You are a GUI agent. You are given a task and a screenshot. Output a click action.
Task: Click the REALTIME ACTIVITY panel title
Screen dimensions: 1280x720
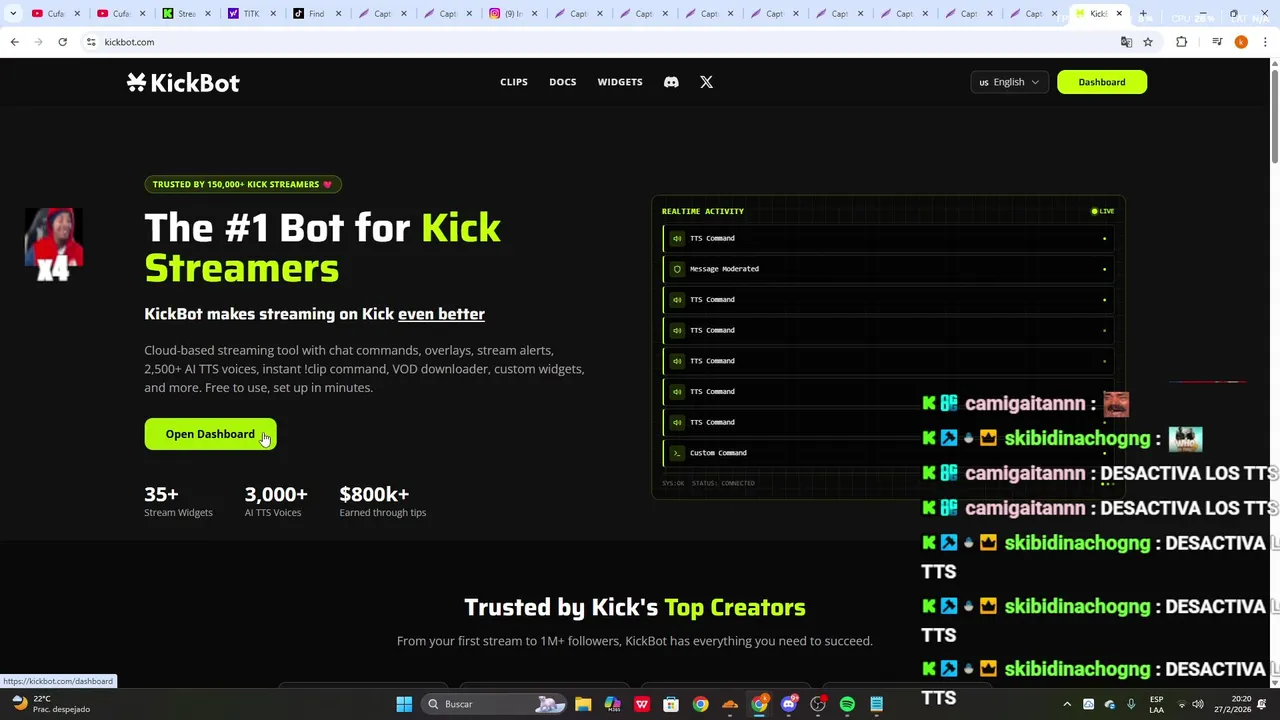tap(703, 211)
